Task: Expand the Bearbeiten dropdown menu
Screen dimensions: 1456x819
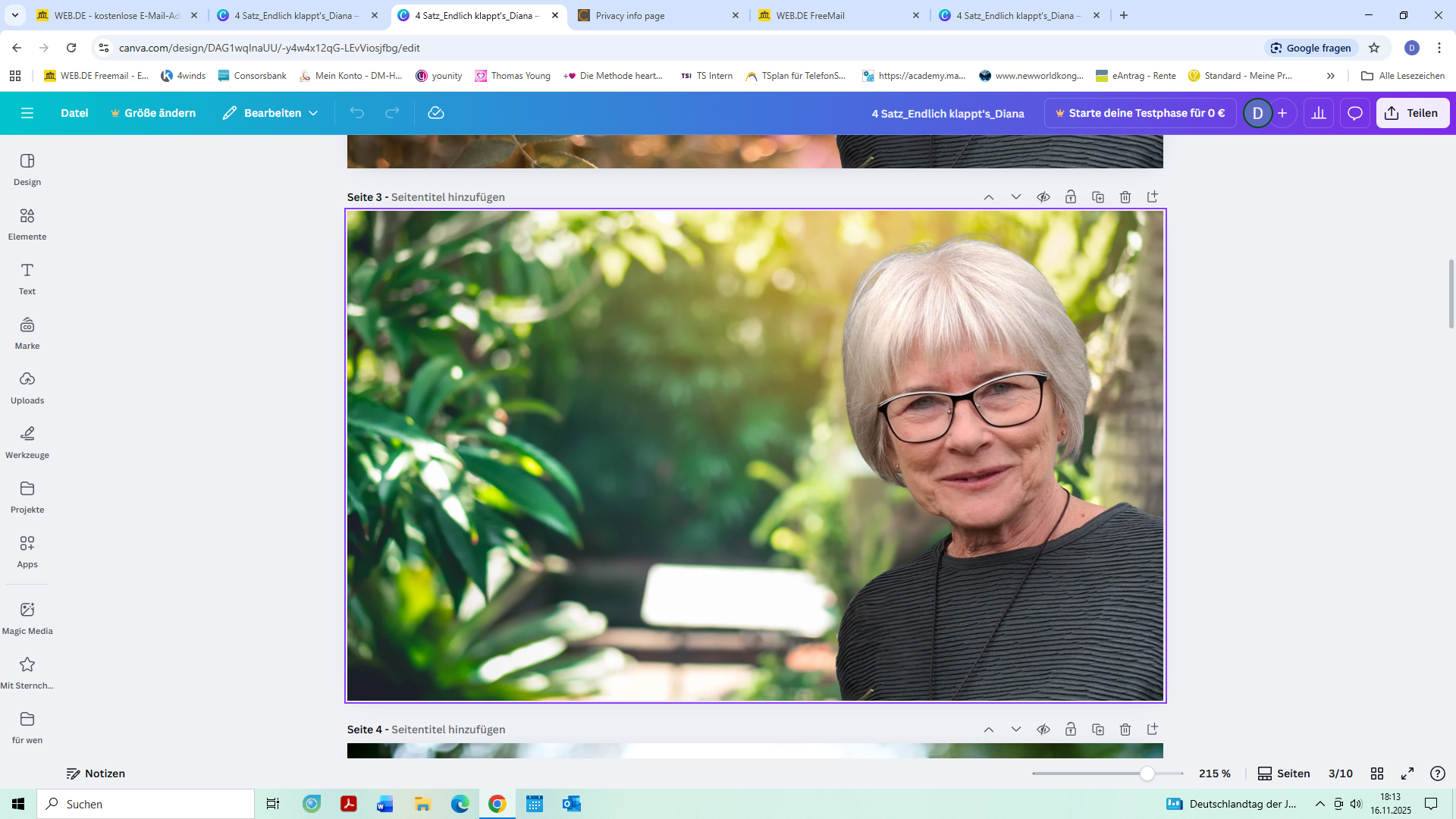Action: click(x=271, y=113)
